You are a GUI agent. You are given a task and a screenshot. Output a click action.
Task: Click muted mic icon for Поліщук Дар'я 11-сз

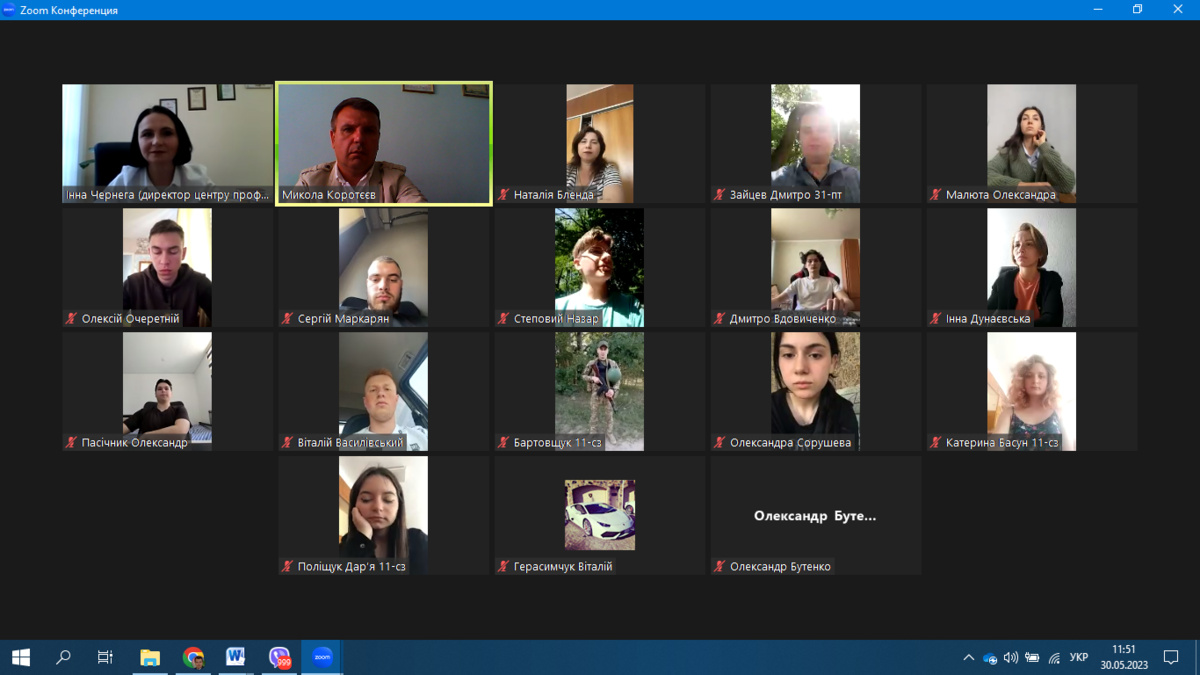coord(288,566)
